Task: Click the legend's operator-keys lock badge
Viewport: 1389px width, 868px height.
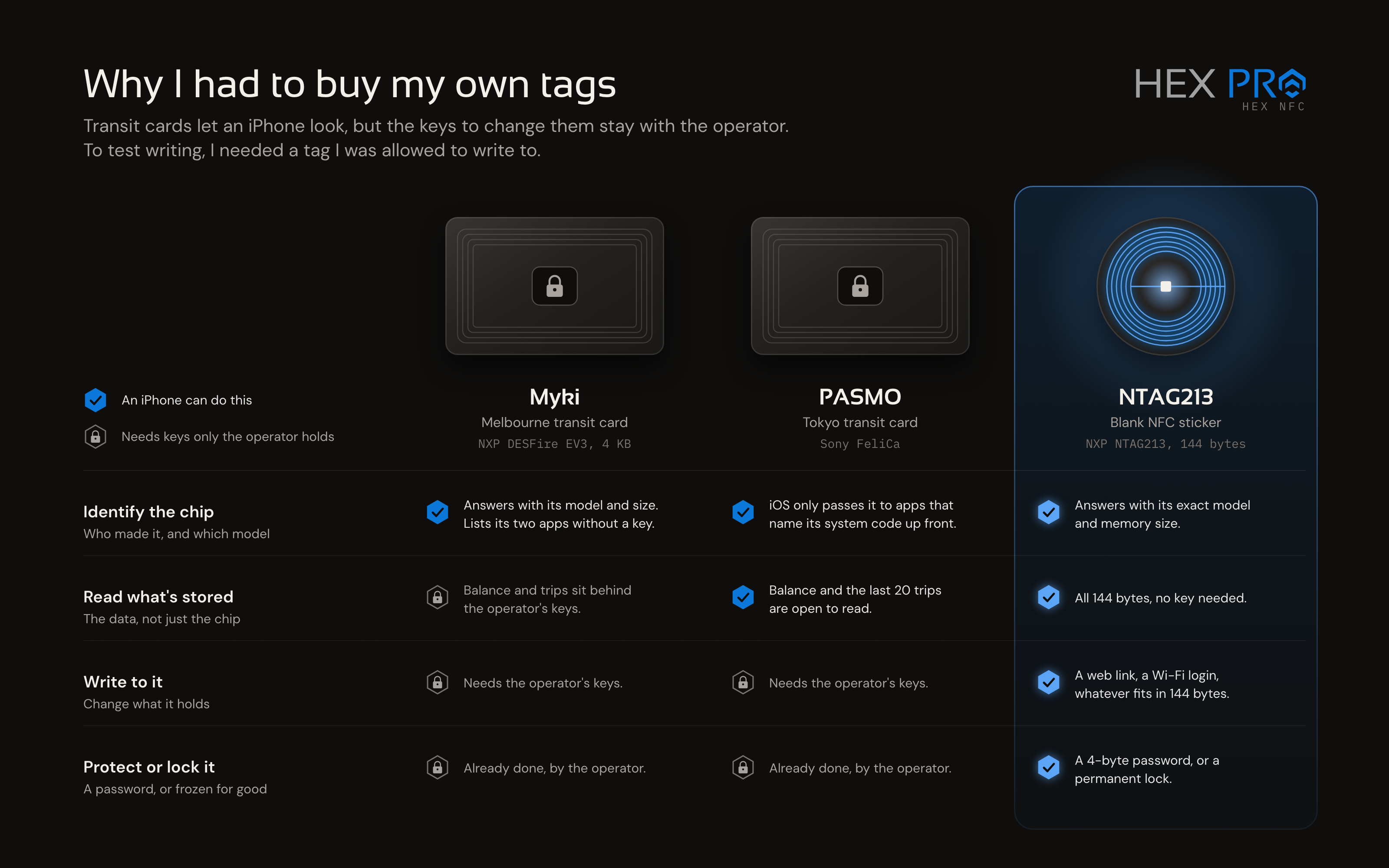Action: 95,437
